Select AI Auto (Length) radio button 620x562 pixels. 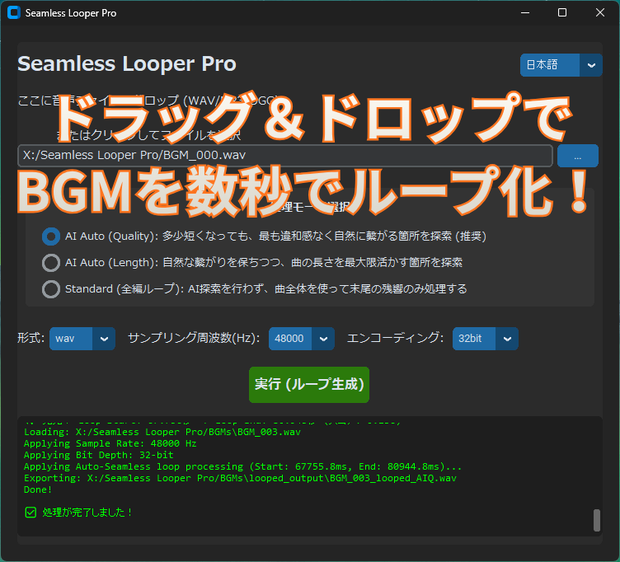[51, 263]
